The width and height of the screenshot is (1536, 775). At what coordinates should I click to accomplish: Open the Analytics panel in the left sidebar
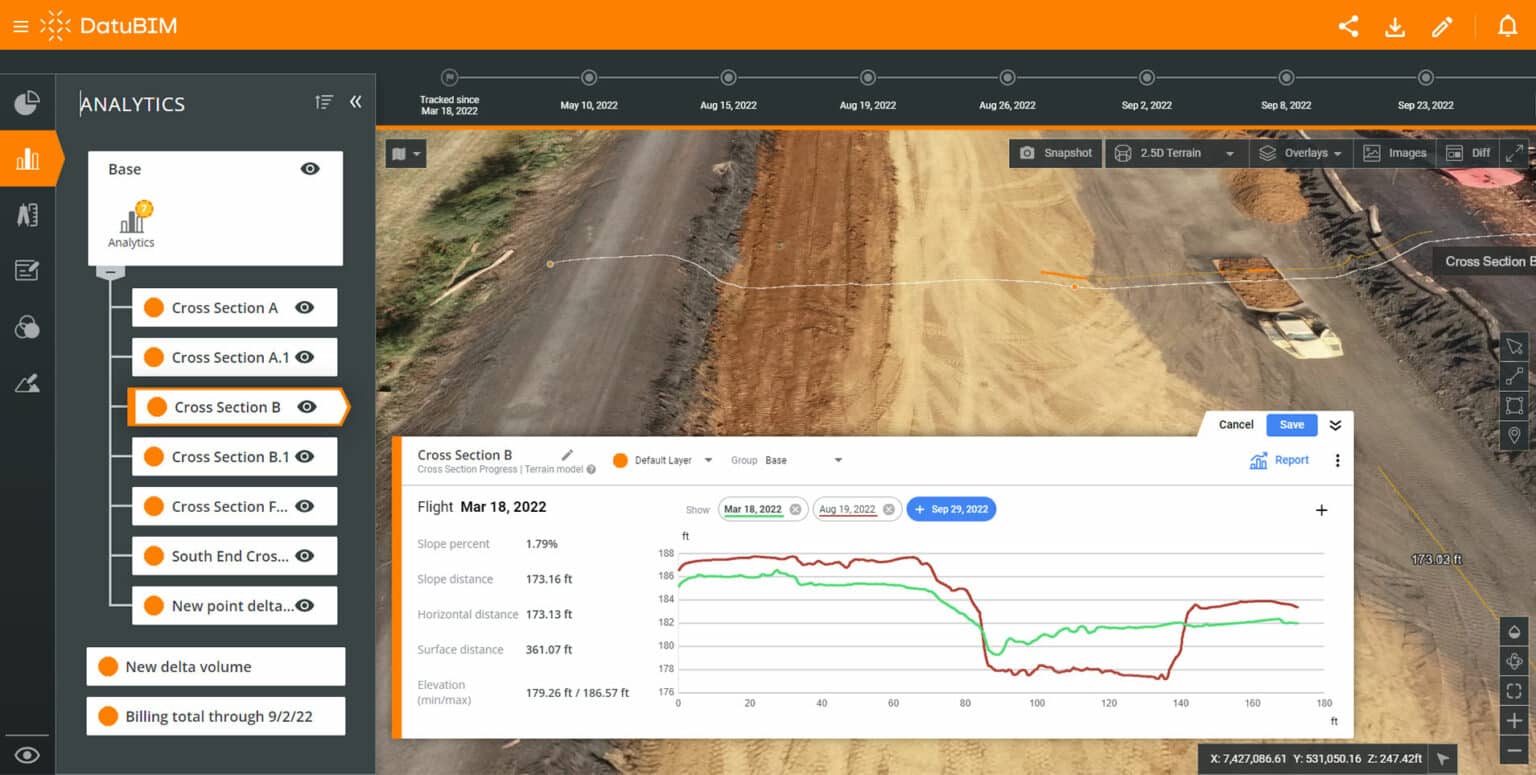point(27,158)
